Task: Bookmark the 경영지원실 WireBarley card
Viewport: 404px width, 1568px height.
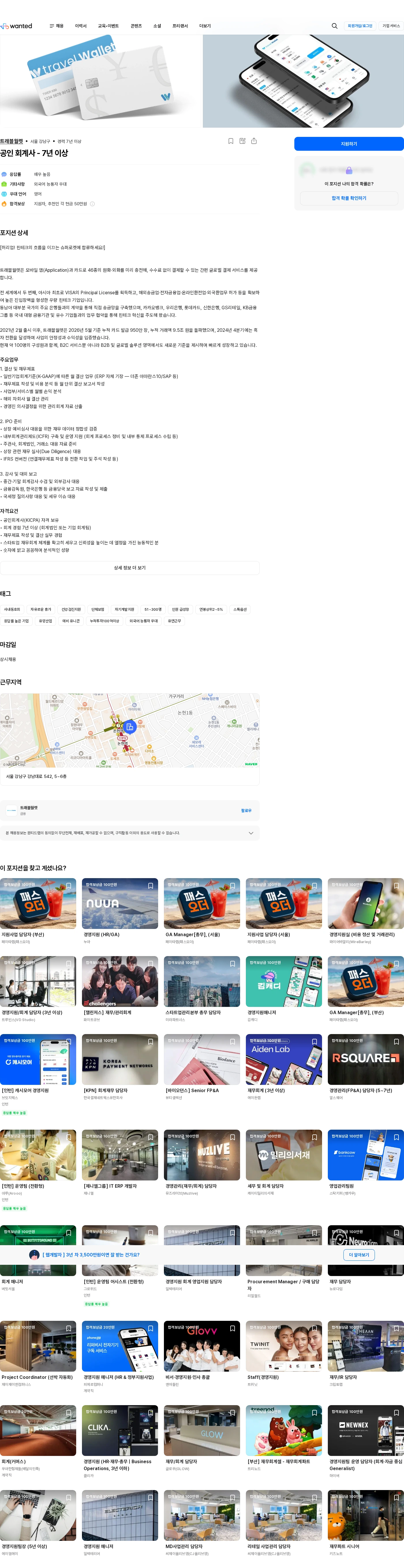Action: [396, 886]
